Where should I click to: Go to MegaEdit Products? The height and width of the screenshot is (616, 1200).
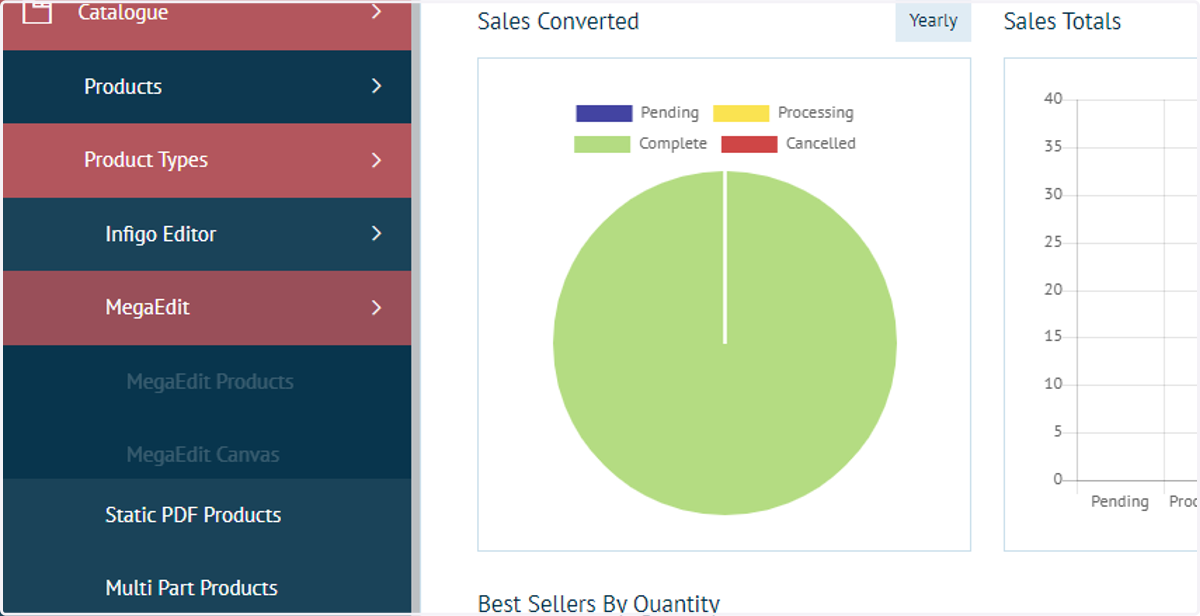point(210,382)
